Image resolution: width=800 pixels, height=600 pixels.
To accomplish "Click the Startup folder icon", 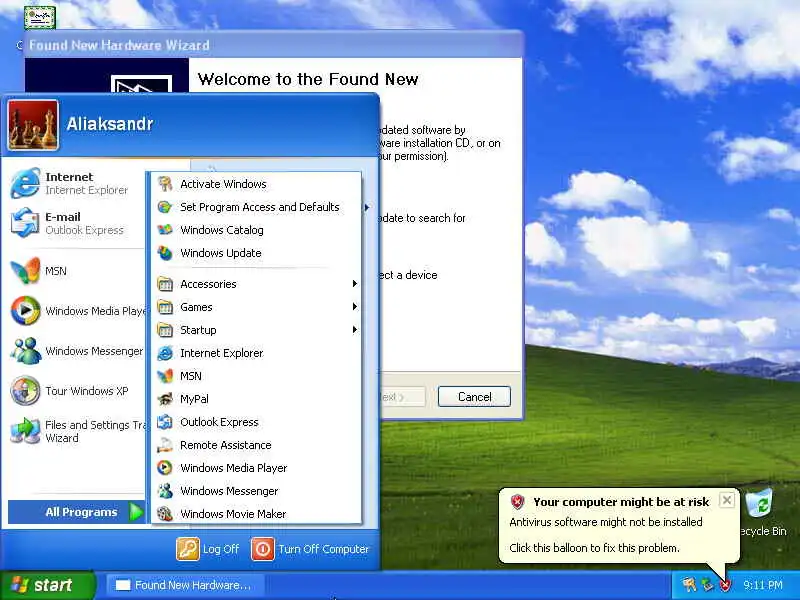I will (165, 330).
